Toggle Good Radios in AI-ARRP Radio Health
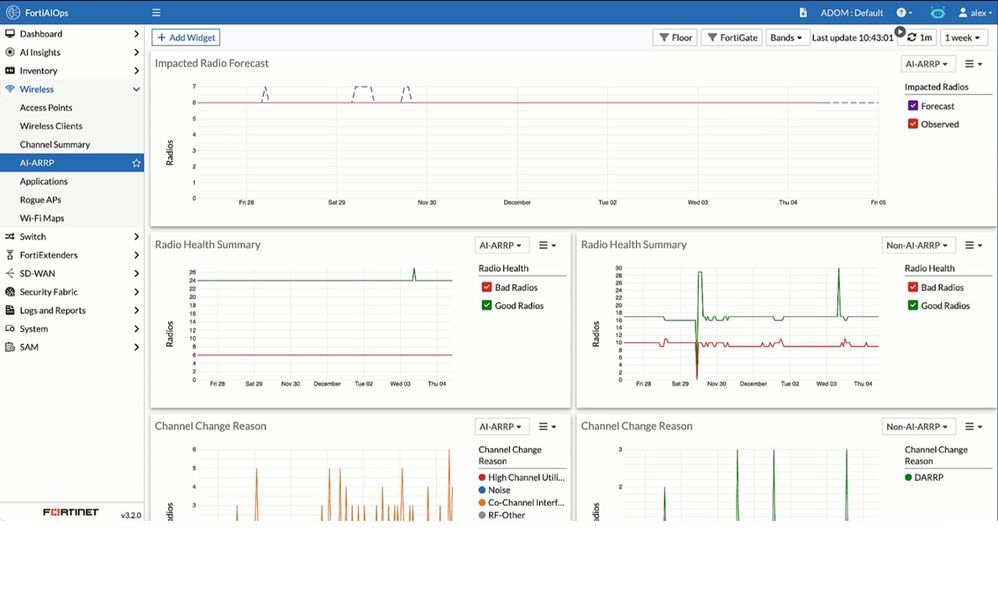This screenshot has height=605, width=998. (x=487, y=305)
